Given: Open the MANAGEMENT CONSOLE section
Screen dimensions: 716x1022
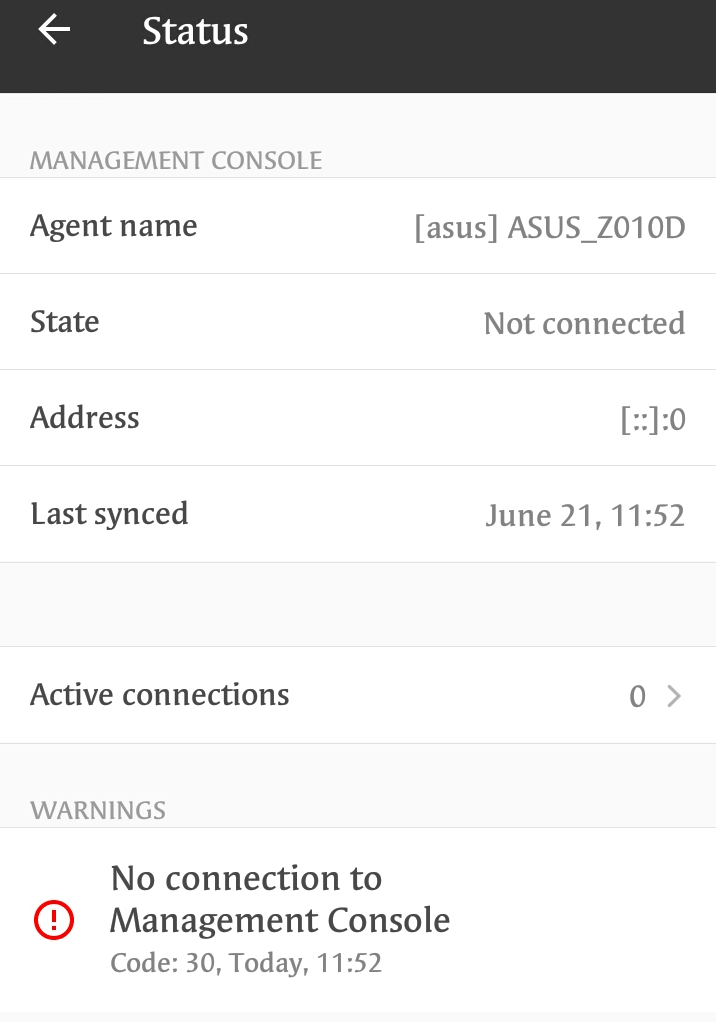Looking at the screenshot, I should [176, 160].
